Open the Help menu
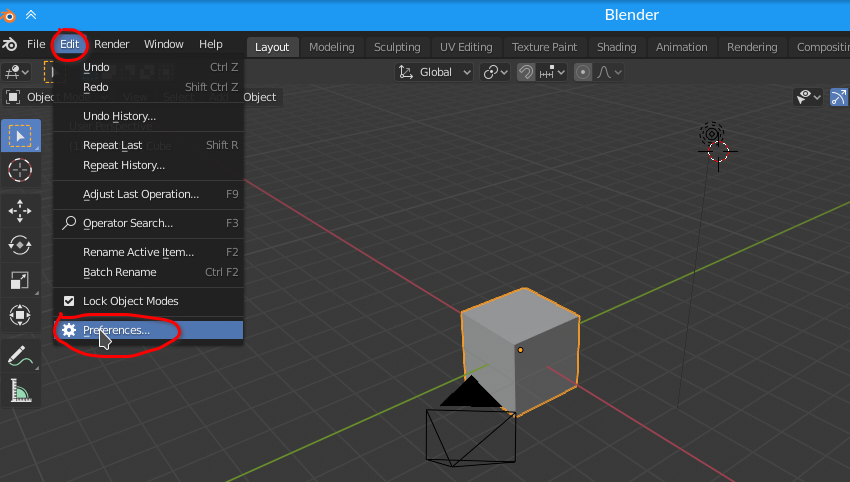Screen dimensions: 850x482 click(211, 44)
